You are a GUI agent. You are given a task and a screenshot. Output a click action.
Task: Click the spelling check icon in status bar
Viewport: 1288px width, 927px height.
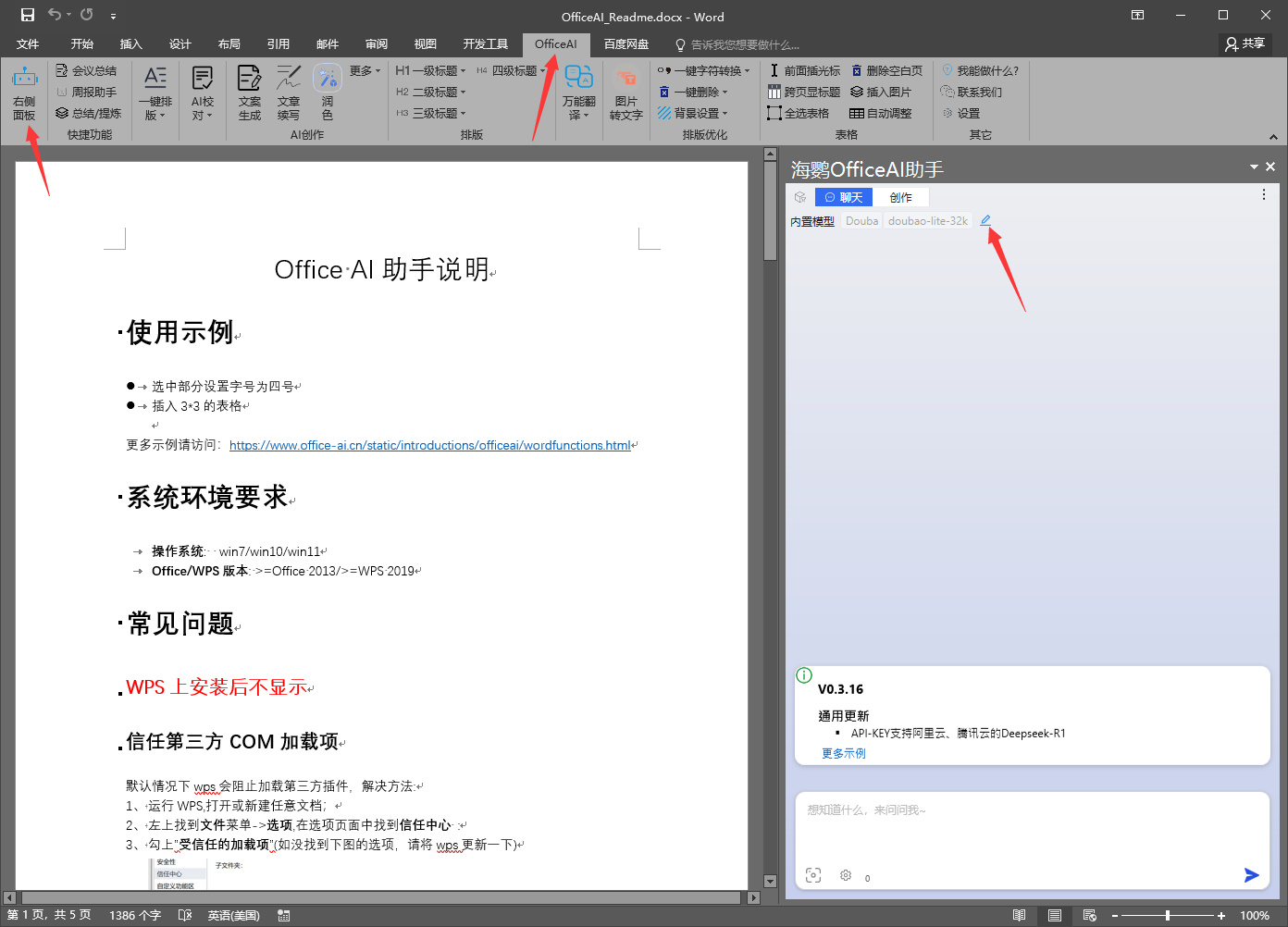pyautogui.click(x=185, y=915)
